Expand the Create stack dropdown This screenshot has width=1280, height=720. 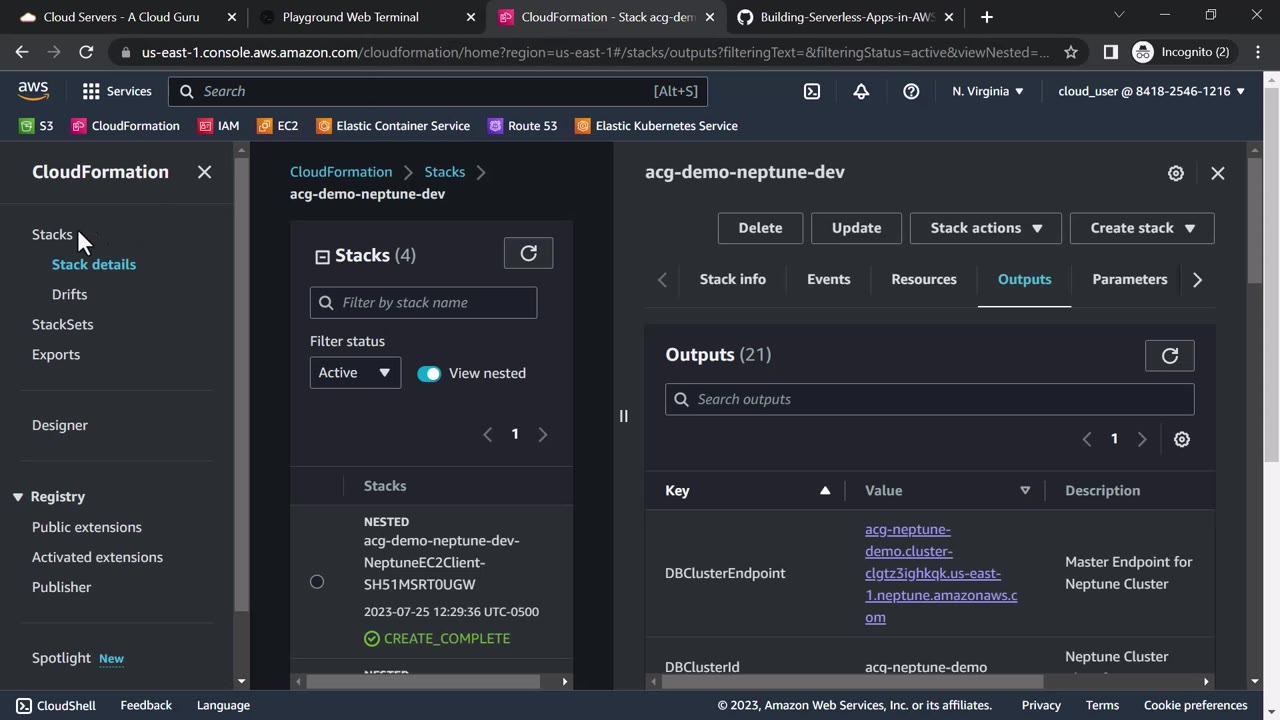point(1142,228)
